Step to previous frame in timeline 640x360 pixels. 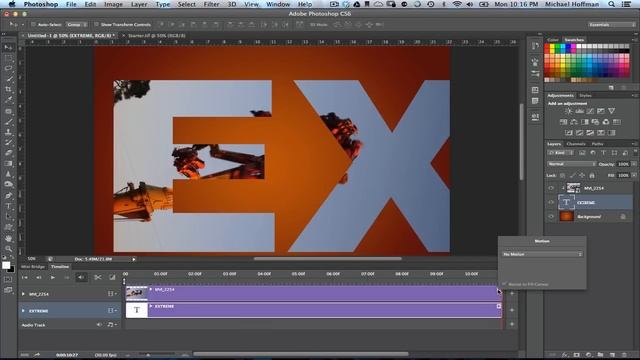[39, 278]
